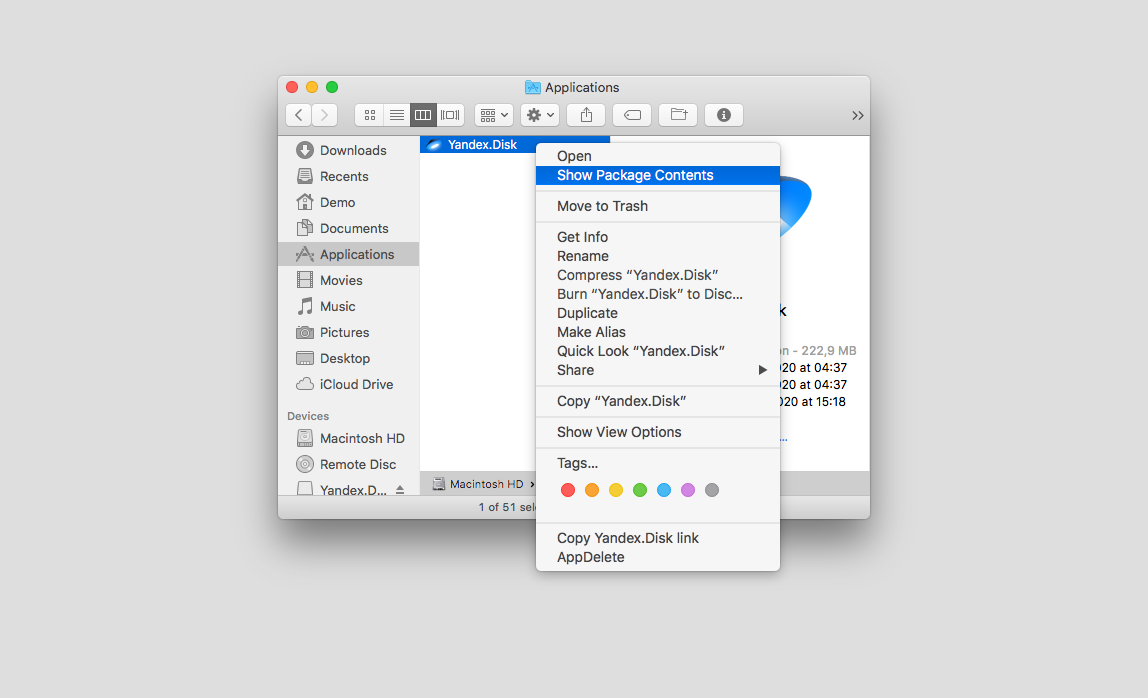1148x698 pixels.
Task: Close the Finder window with red button
Action: click(x=292, y=87)
